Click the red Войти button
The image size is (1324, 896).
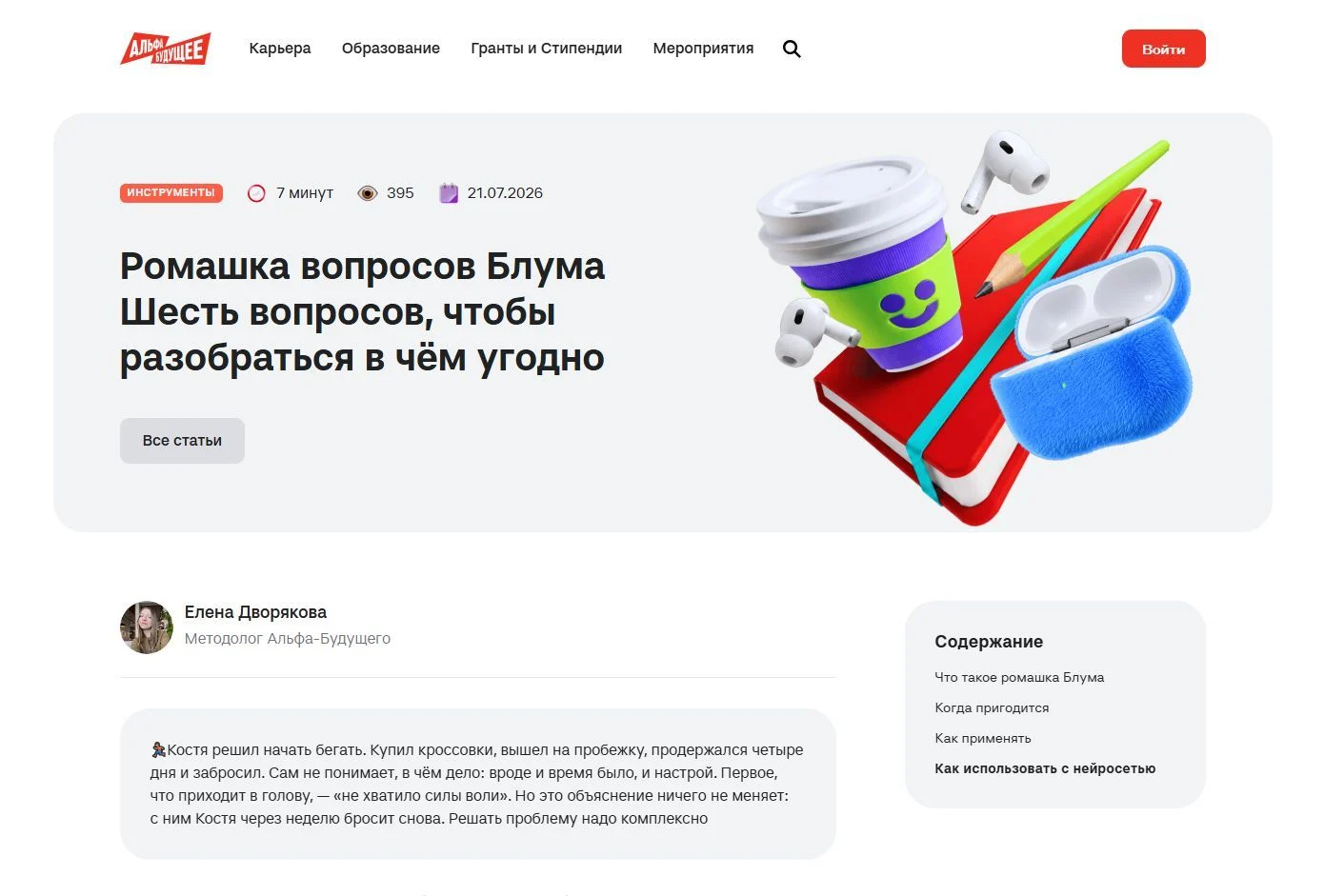pyautogui.click(x=1163, y=49)
